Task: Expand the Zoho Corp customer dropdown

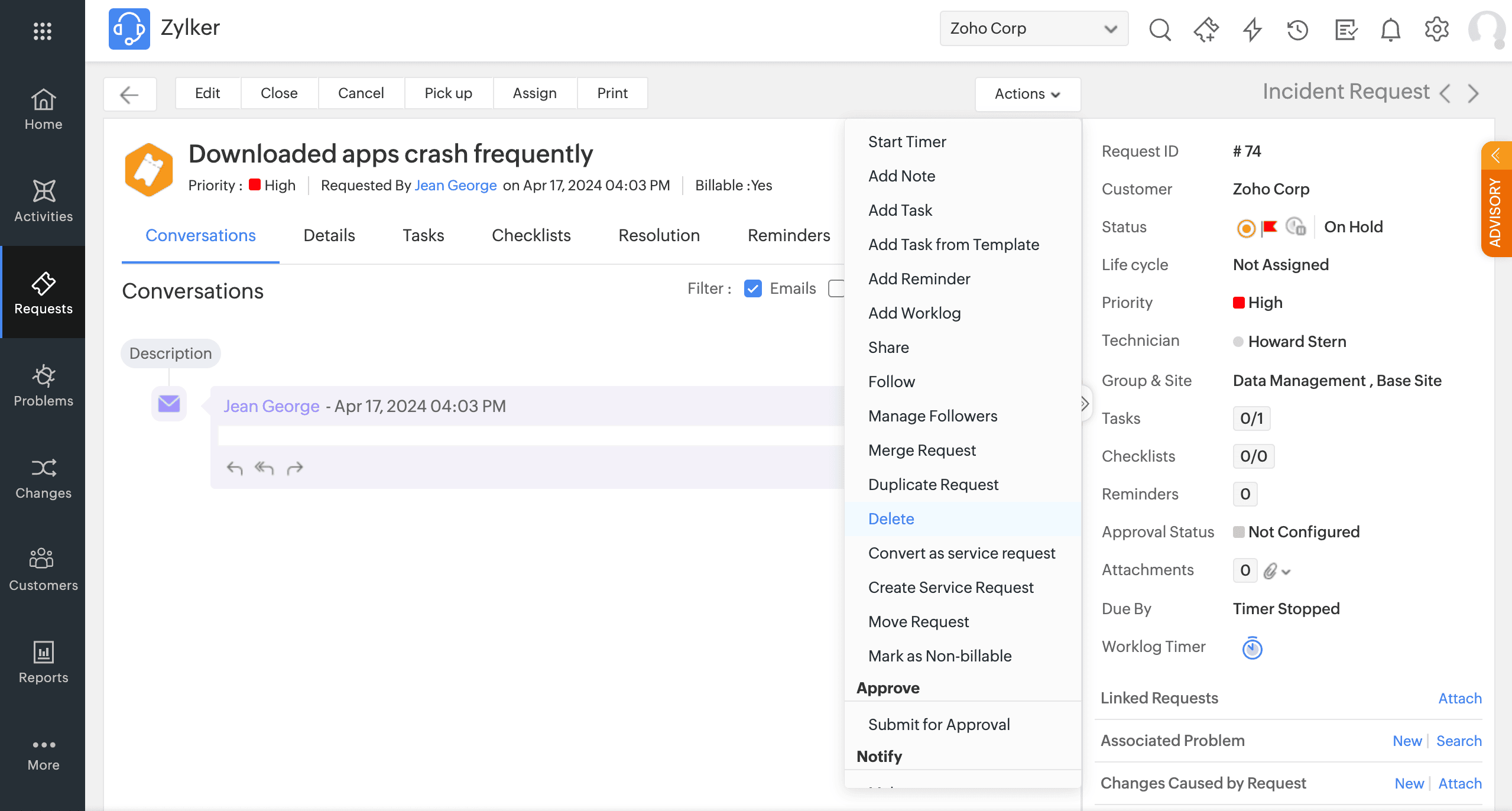Action: (1033, 28)
